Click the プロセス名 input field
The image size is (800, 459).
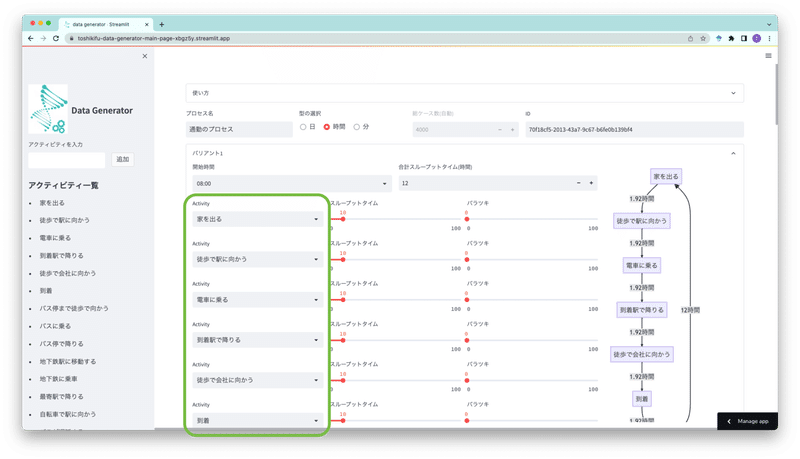point(239,130)
